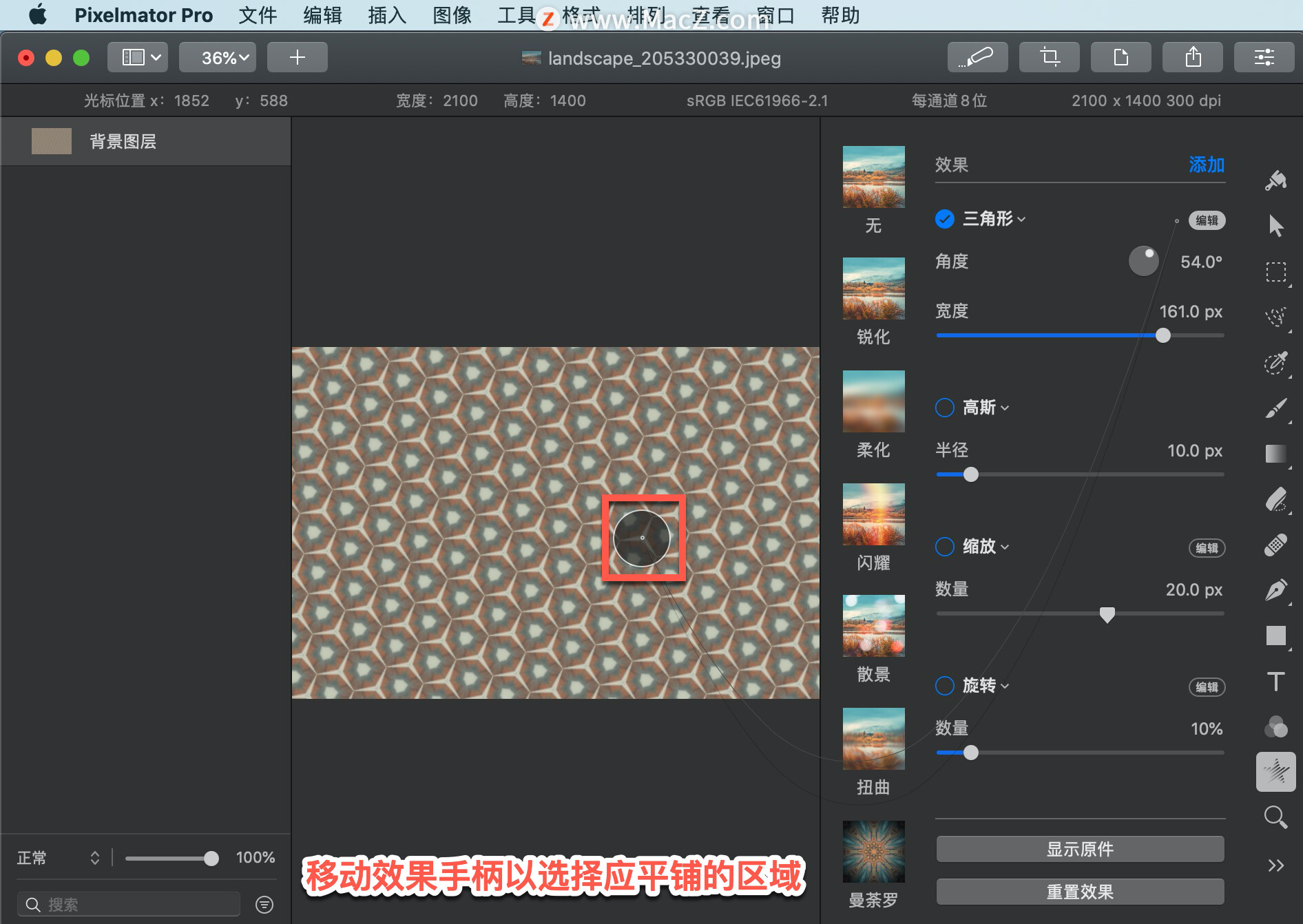
Task: Enable the 旋转 effect checkbox
Action: (944, 686)
